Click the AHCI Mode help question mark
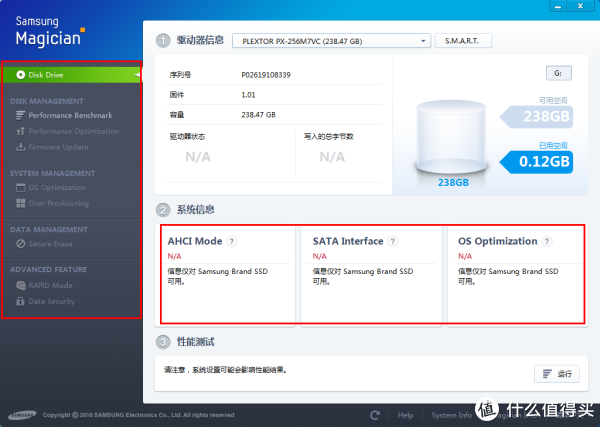The height and width of the screenshot is (427, 600). [232, 241]
